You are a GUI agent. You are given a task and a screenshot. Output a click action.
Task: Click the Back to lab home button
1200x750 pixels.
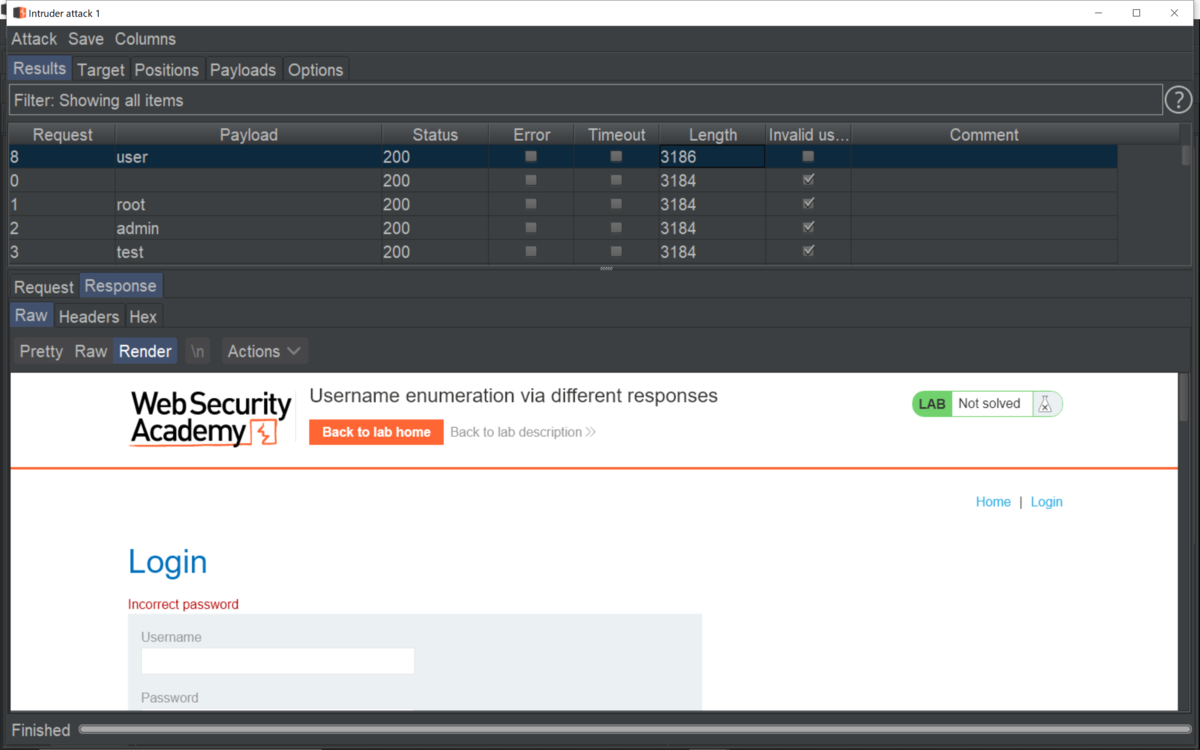376,432
